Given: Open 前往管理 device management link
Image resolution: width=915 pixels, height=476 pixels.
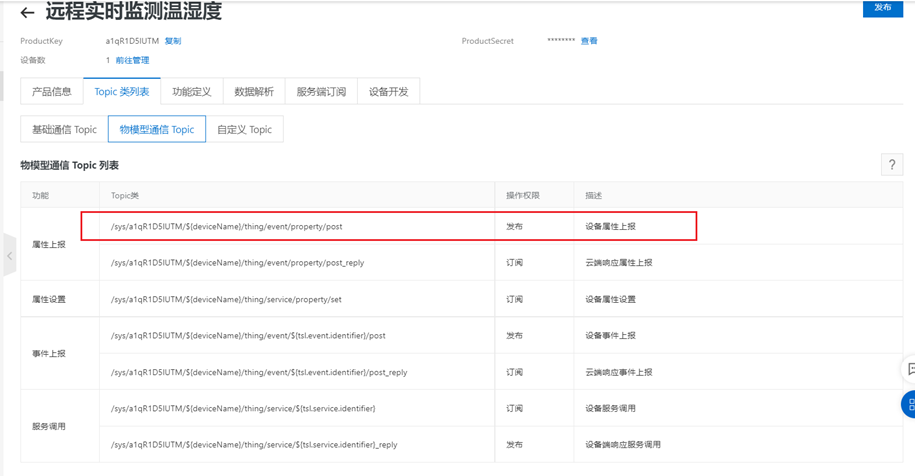Looking at the screenshot, I should pyautogui.click(x=132, y=60).
